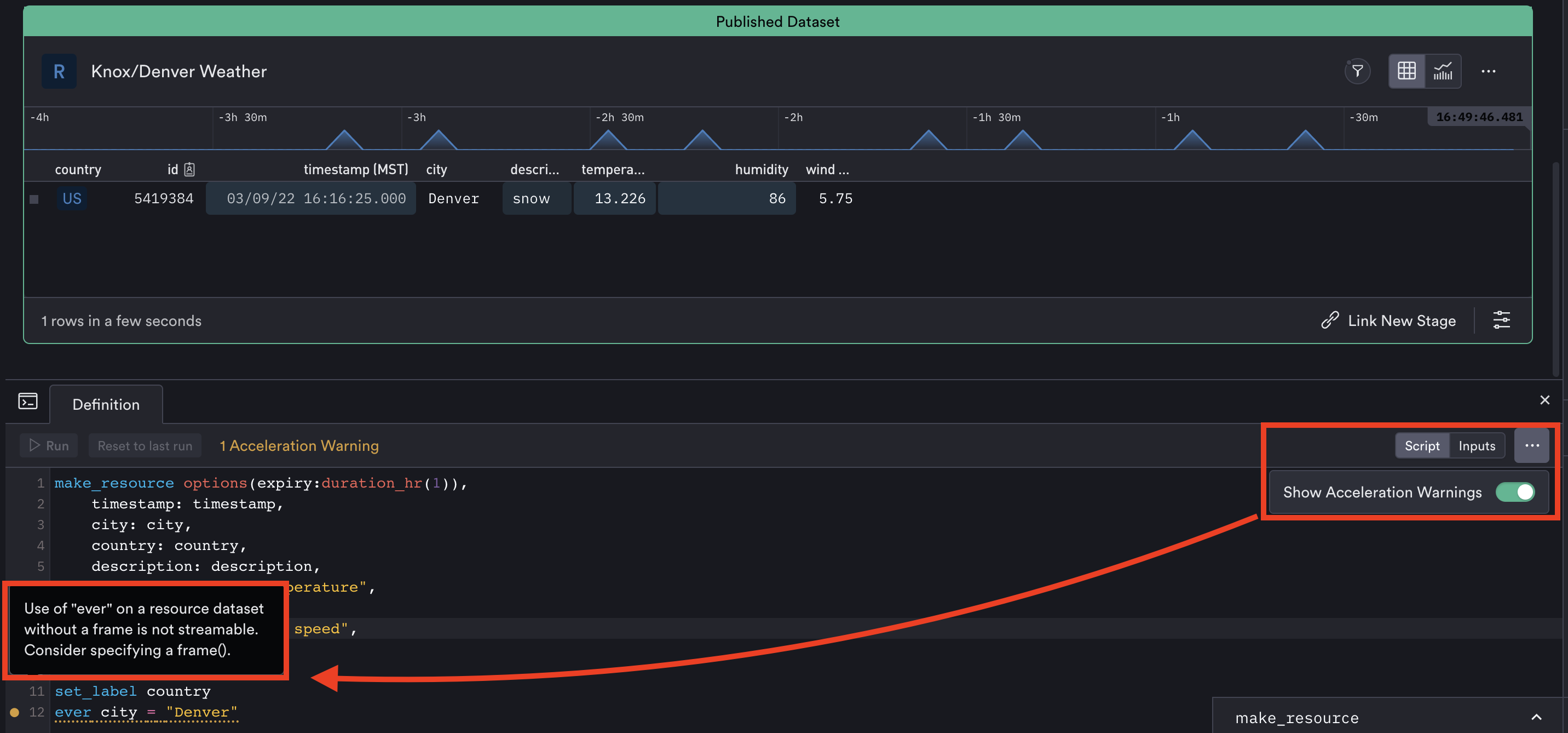Select the Inputs view option

pos(1477,446)
